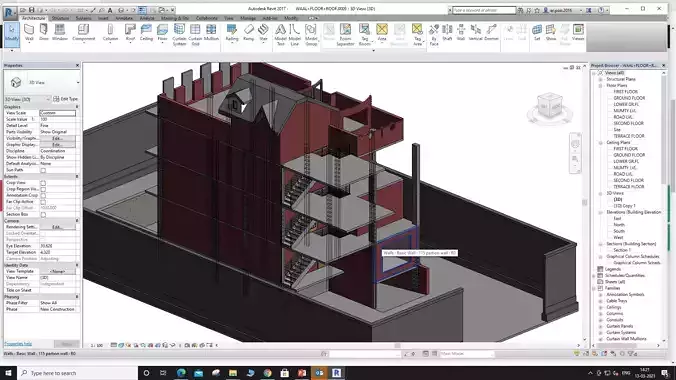Select the Shaft opening tool
Viewport: 676px width, 380px height.
pos(447,32)
